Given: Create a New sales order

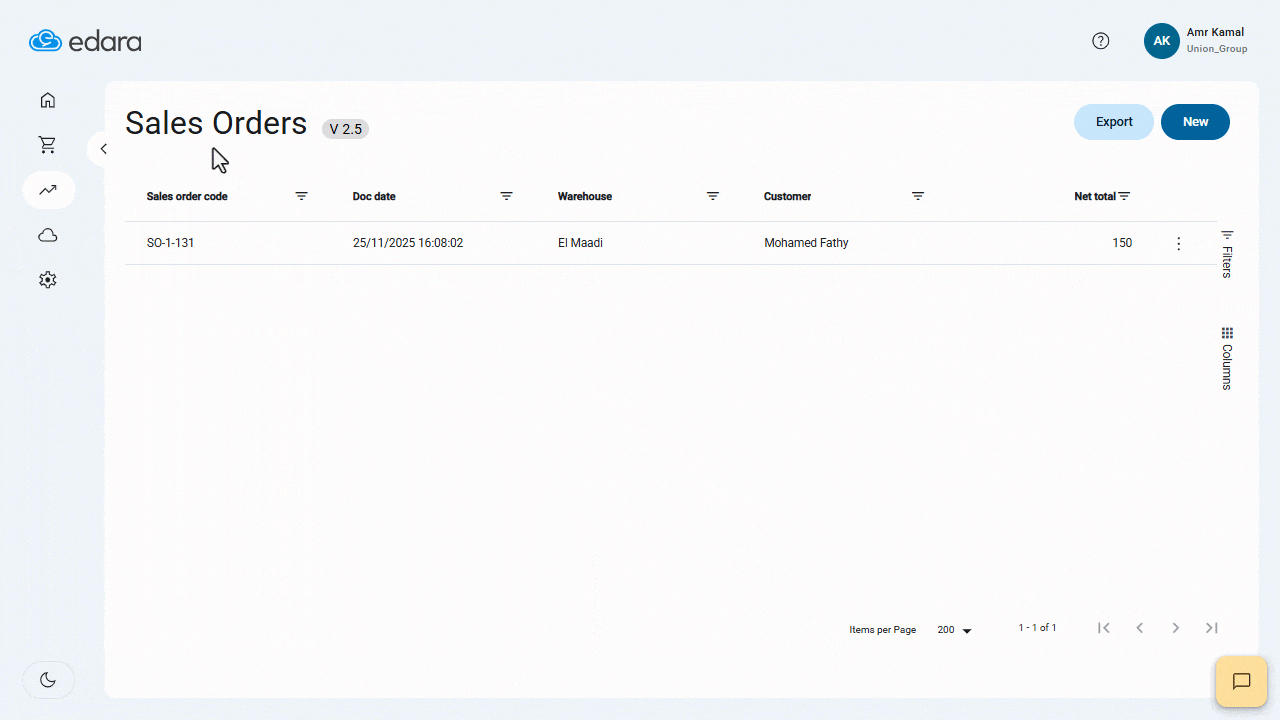Looking at the screenshot, I should tap(1195, 122).
